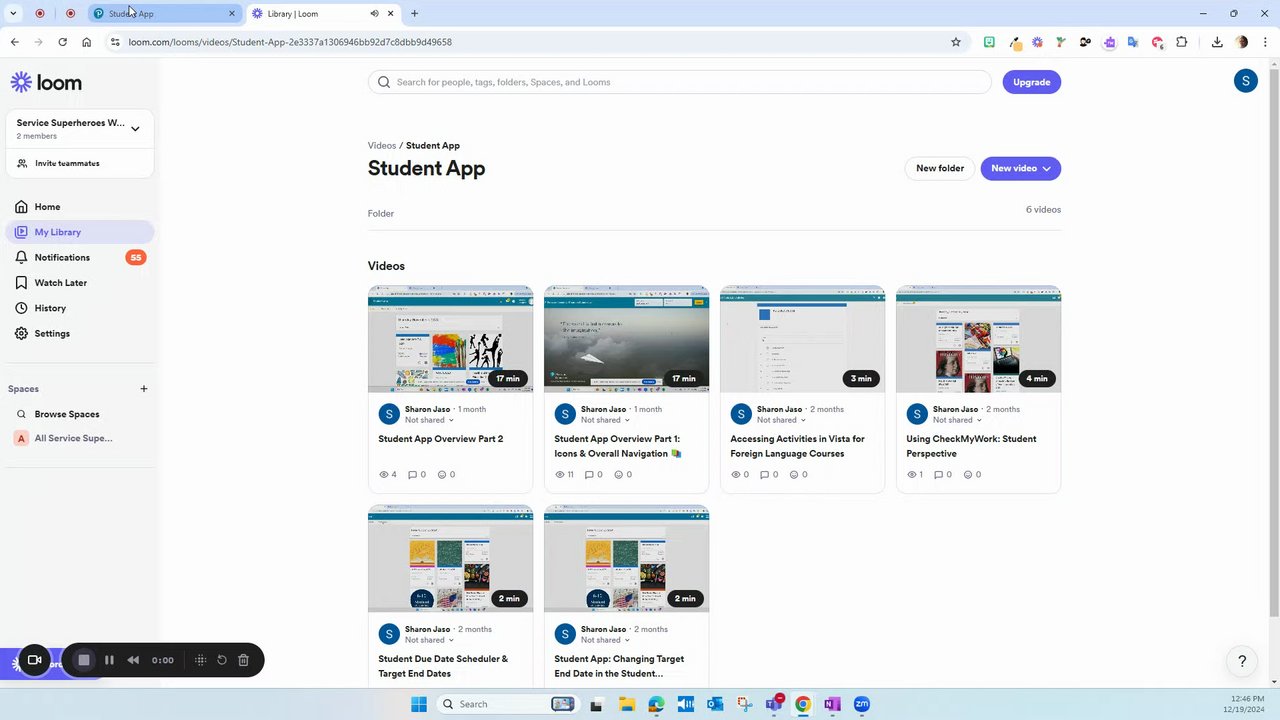Click the drag-handle dots icon in recorder bar
The image size is (1280, 720).
pyautogui.click(x=200, y=660)
